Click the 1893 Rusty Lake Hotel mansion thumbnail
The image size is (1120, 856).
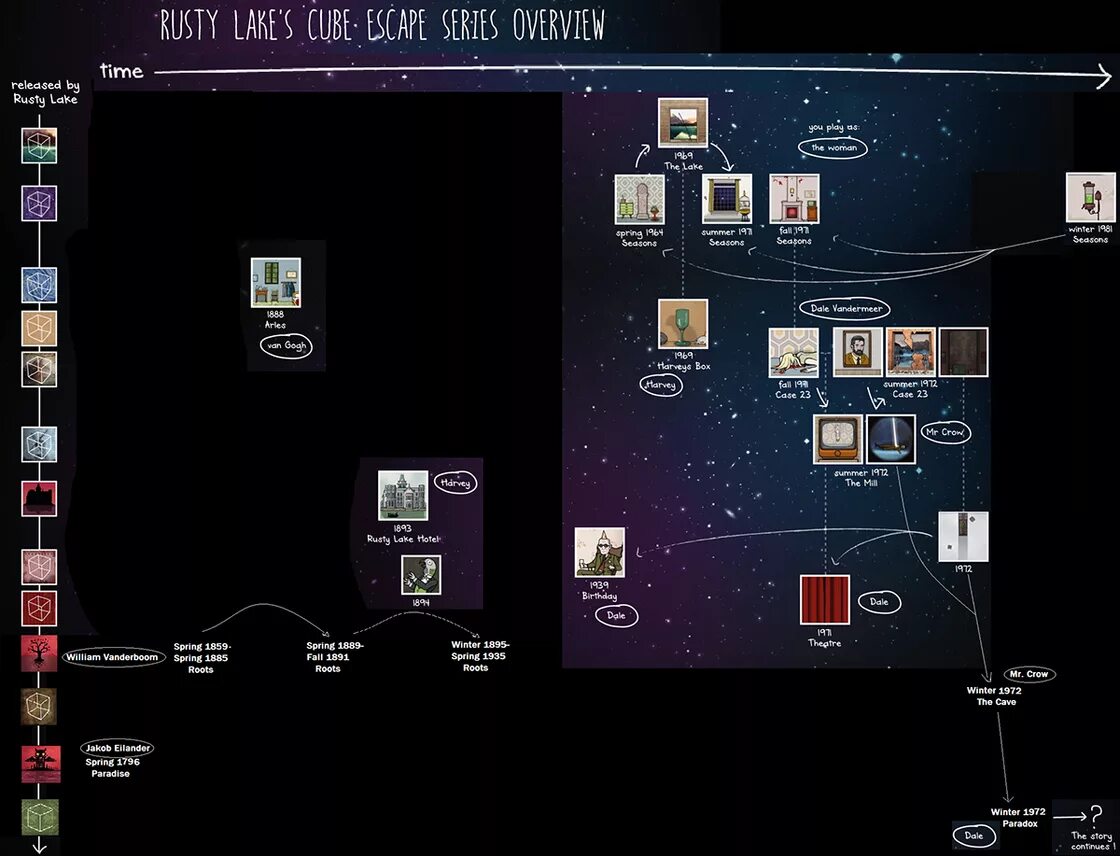pos(403,495)
